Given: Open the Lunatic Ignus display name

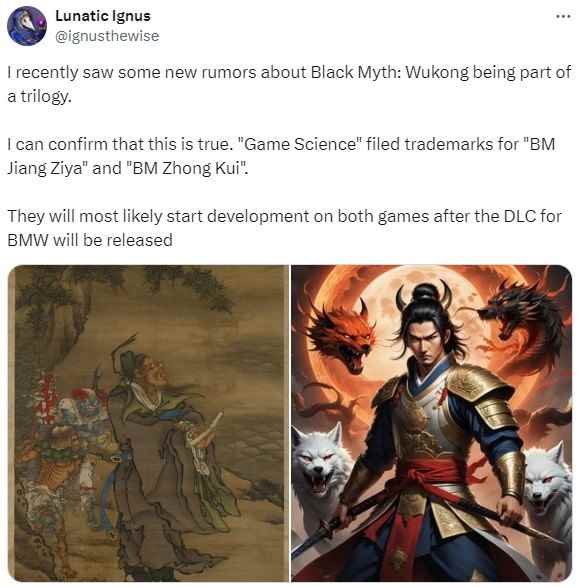Looking at the screenshot, I should click(x=103, y=16).
